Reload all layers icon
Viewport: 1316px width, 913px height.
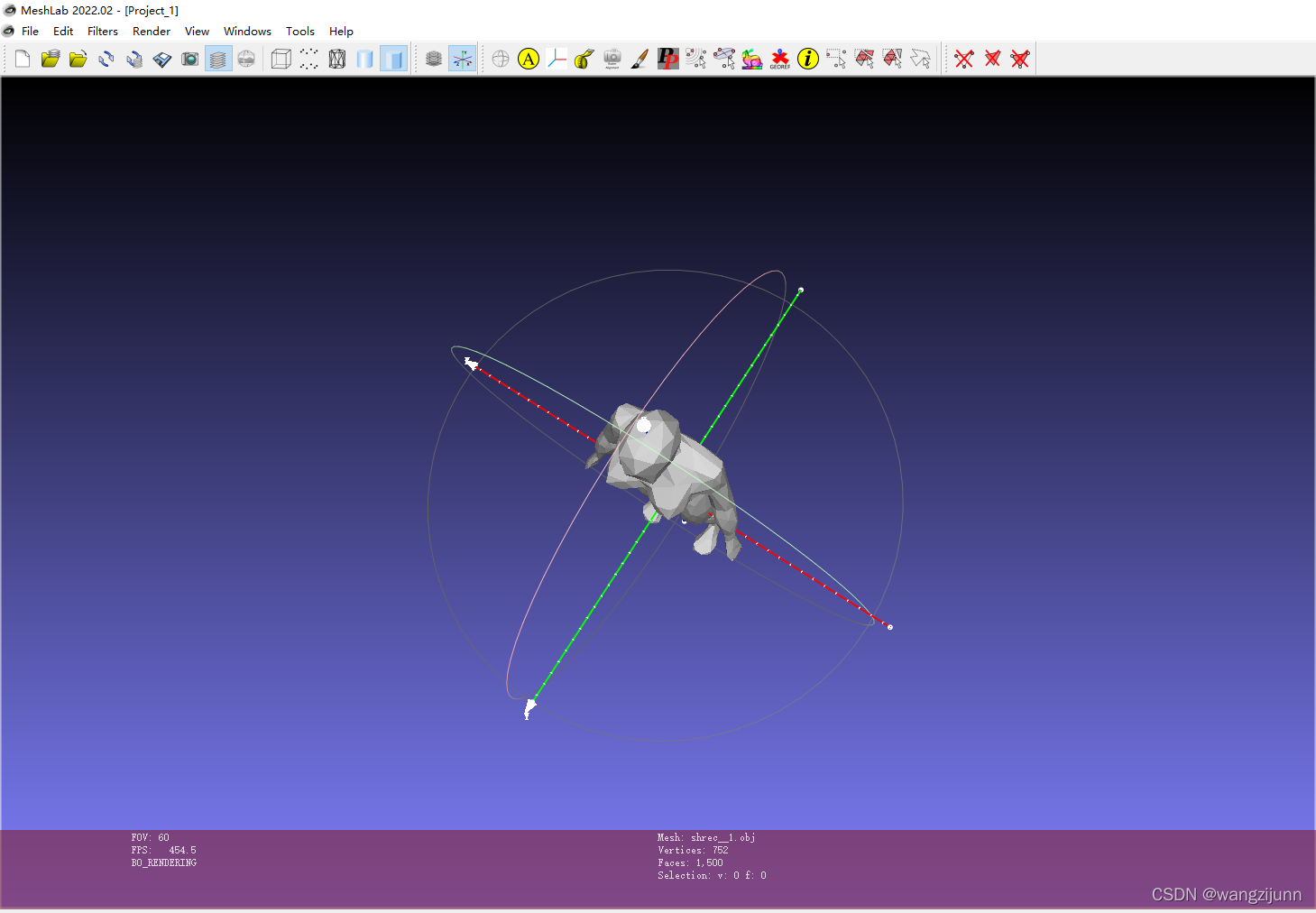point(134,59)
